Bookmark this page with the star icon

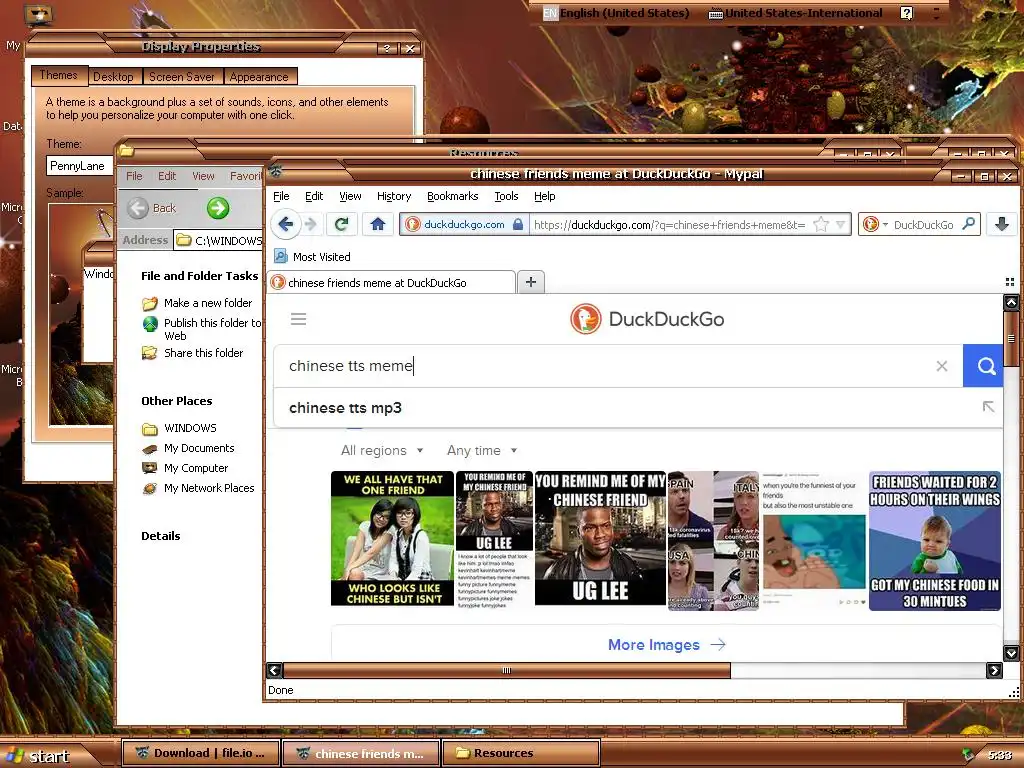pos(821,225)
